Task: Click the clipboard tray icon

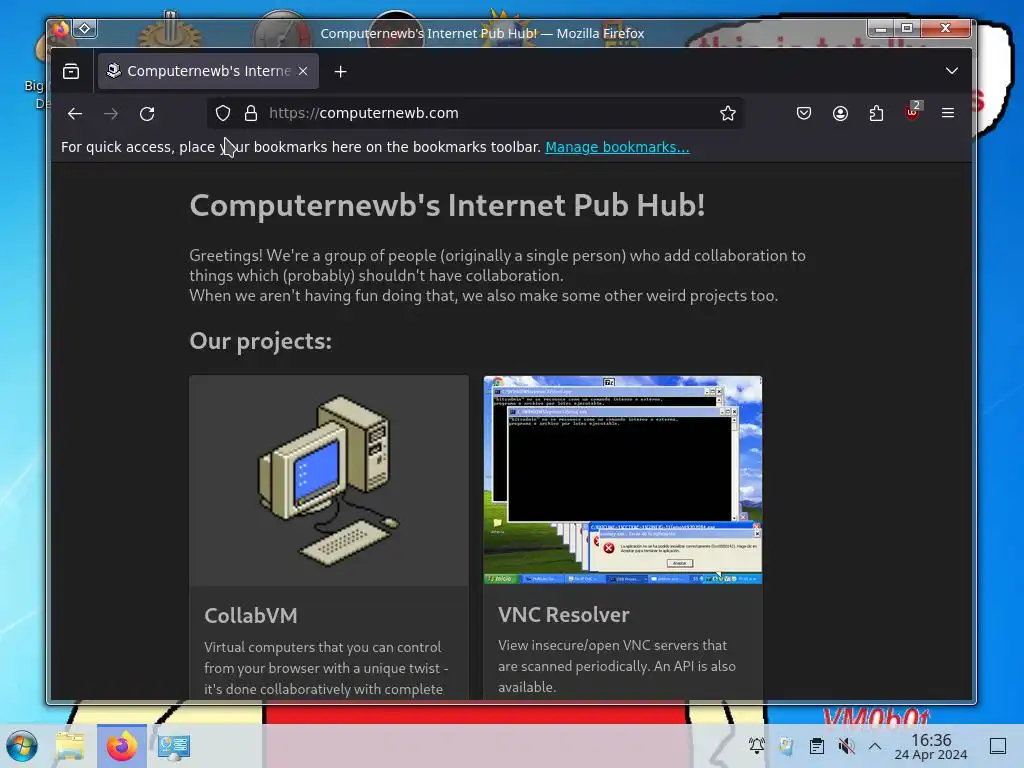Action: (x=816, y=746)
